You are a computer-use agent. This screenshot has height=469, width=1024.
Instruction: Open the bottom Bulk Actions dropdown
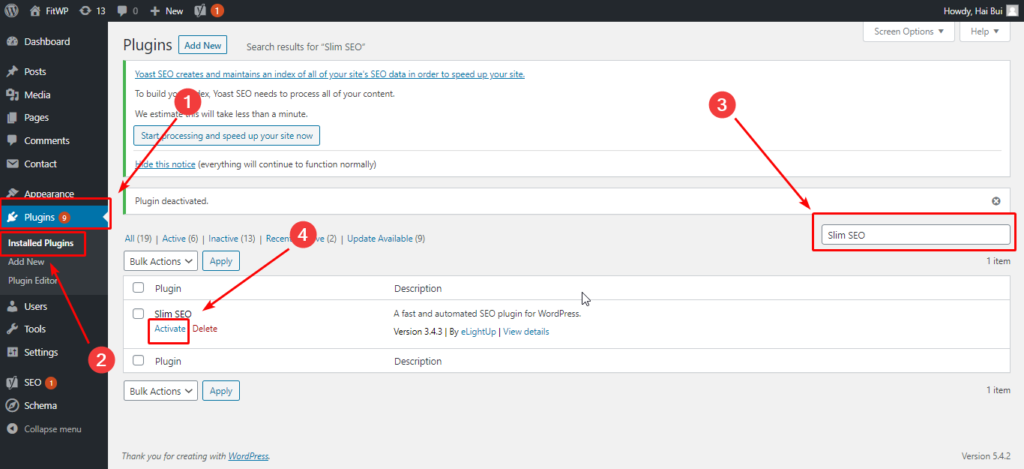point(161,391)
